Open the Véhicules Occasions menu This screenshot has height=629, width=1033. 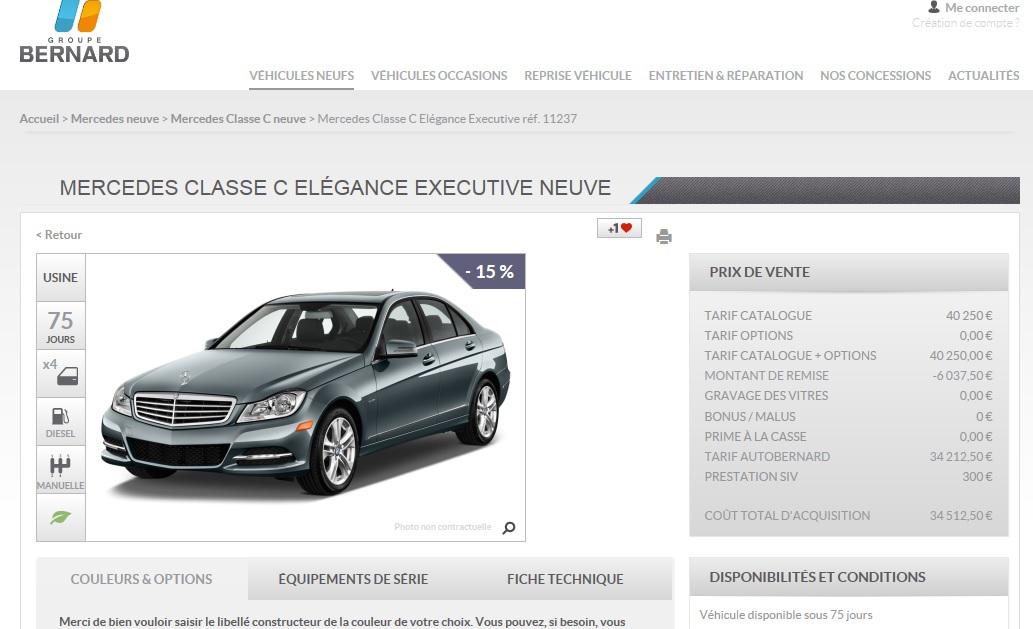439,75
